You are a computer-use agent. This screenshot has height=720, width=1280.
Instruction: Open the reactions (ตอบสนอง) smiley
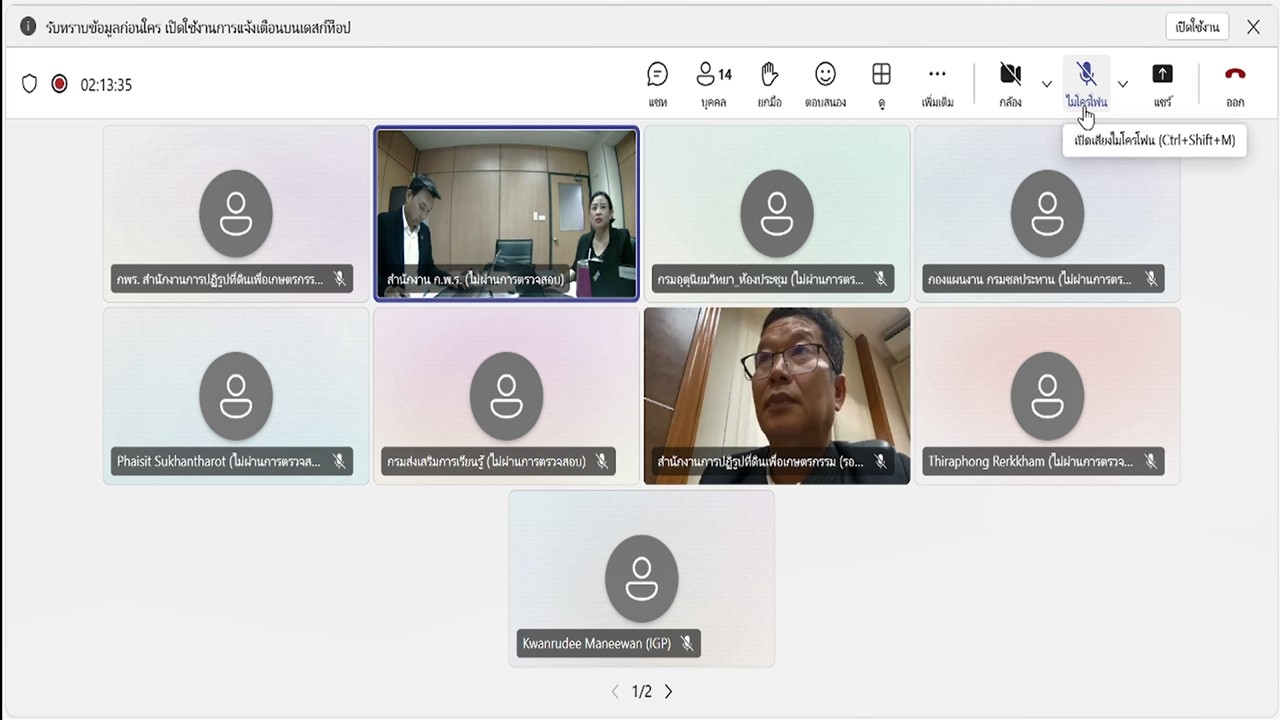(825, 84)
